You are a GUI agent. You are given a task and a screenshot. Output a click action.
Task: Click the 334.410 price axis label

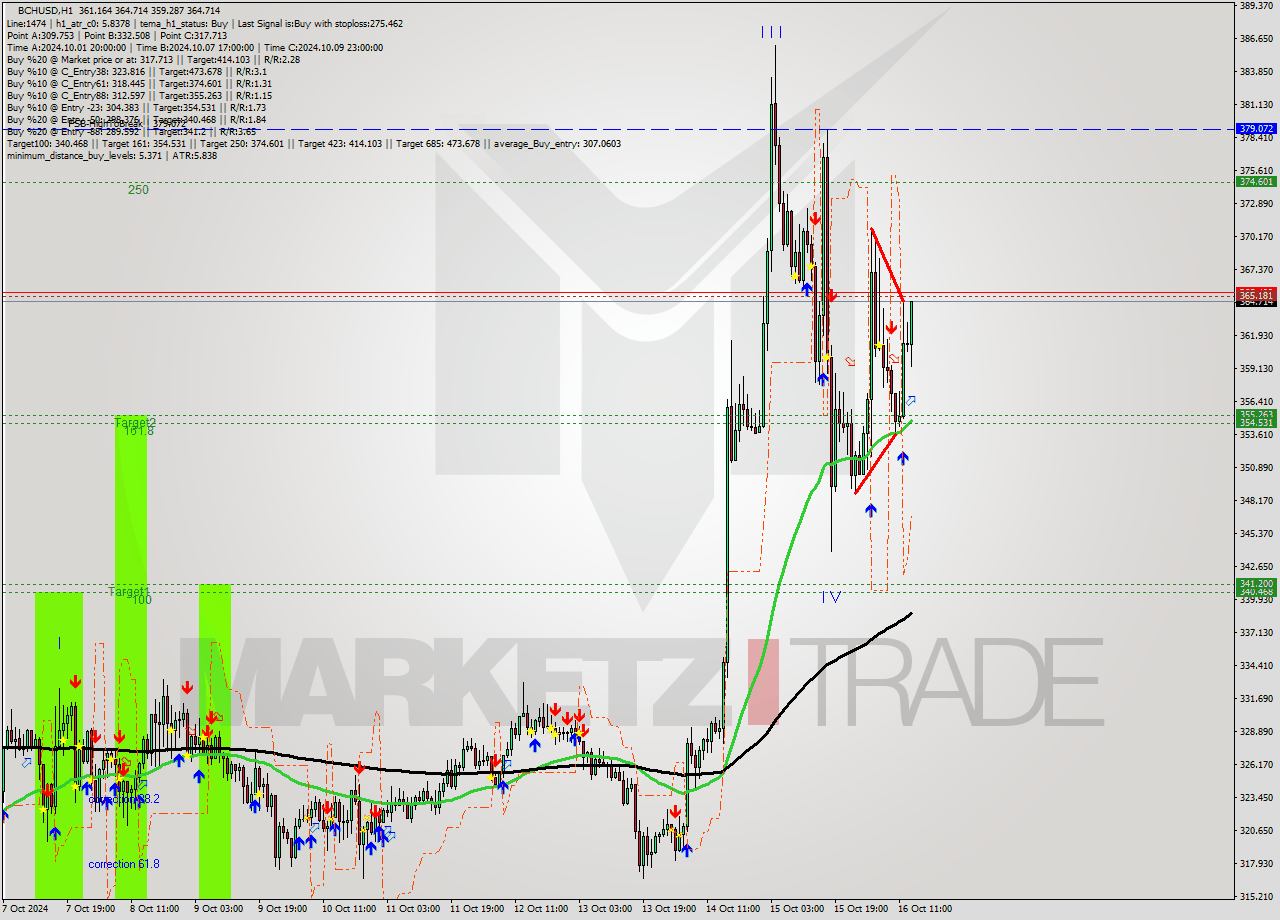(1256, 666)
